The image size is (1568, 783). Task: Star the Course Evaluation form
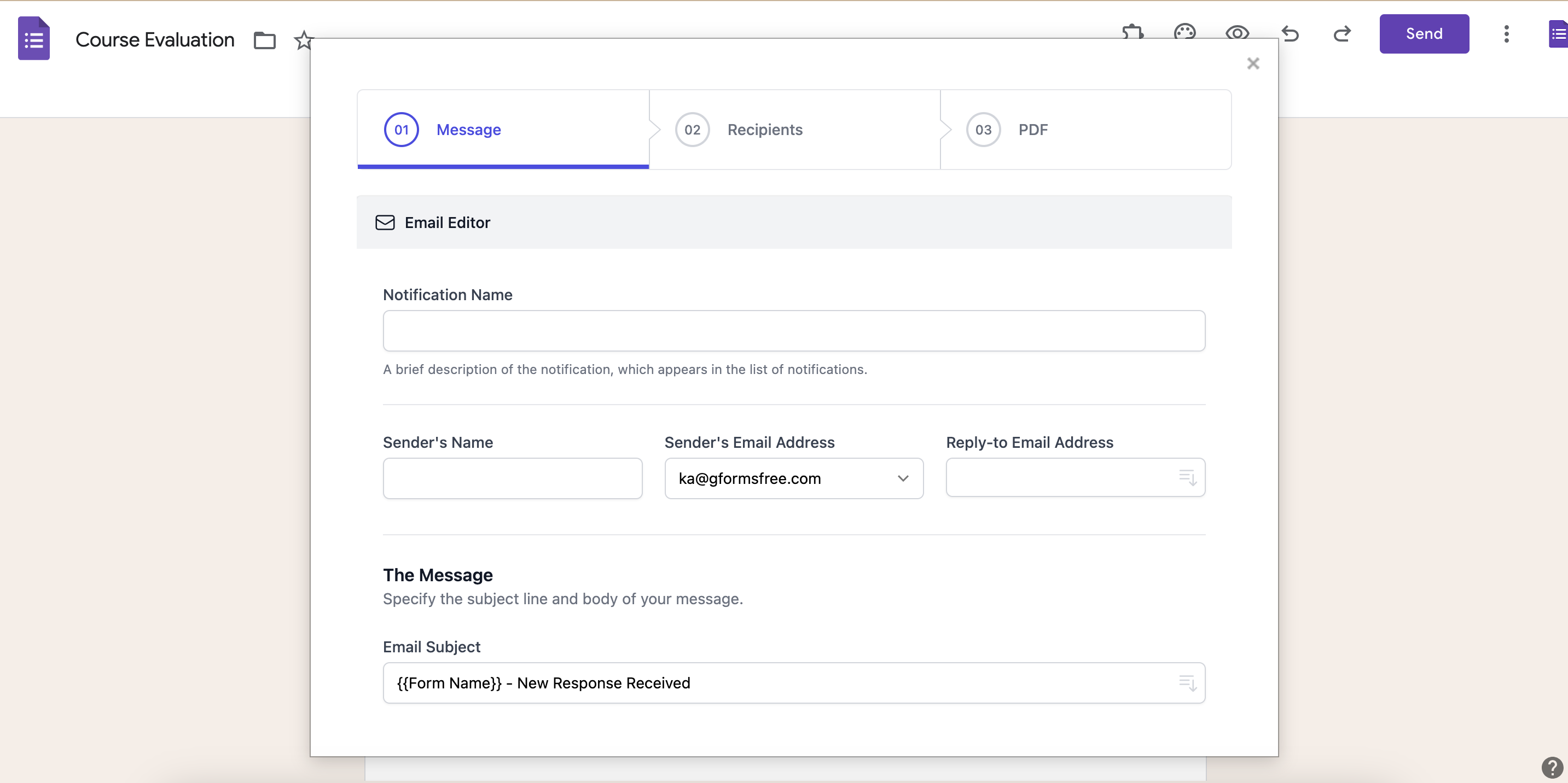pyautogui.click(x=303, y=40)
